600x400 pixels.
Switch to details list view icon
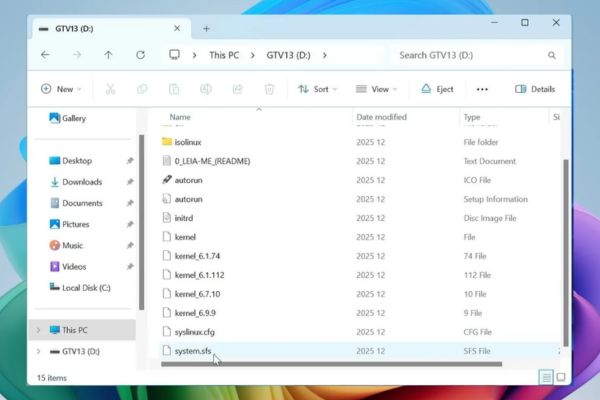point(546,378)
